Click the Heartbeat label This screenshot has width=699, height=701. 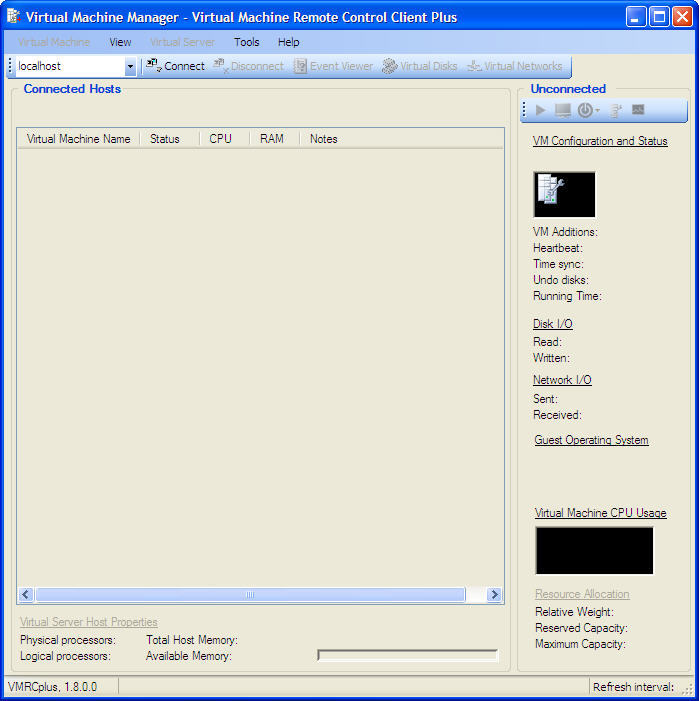click(558, 248)
